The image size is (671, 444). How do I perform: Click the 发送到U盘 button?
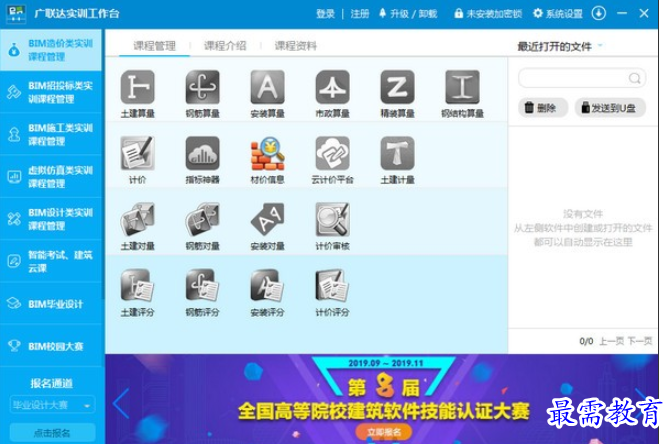[609, 108]
